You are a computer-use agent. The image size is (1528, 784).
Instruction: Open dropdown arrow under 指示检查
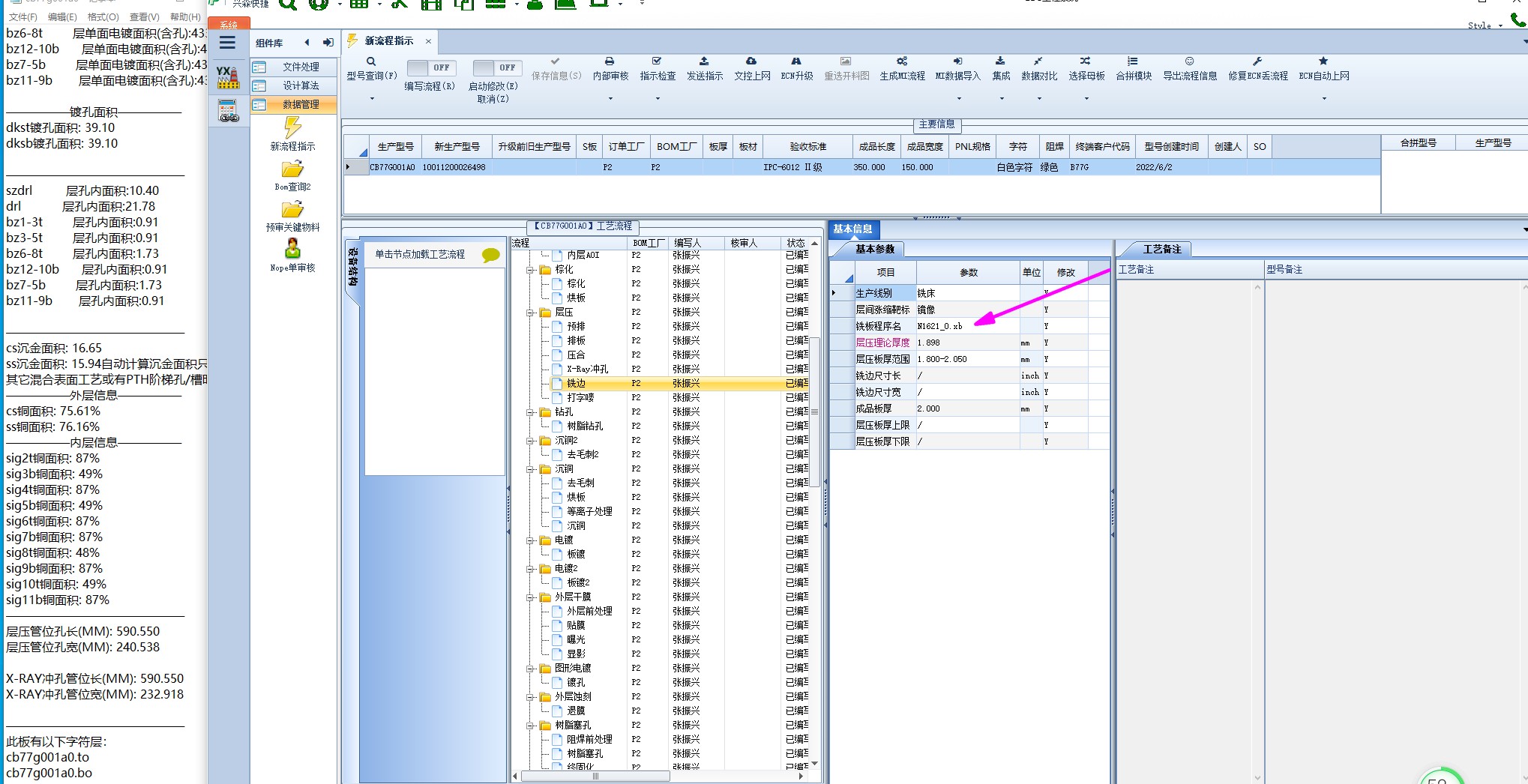(x=658, y=98)
